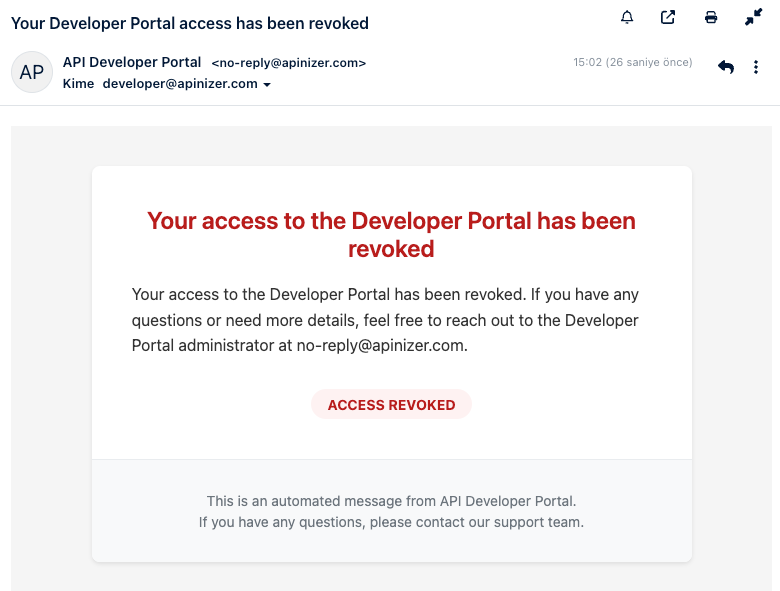Reply to the email with the arrow icon
Viewport: 780px width, 591px height.
click(x=726, y=67)
